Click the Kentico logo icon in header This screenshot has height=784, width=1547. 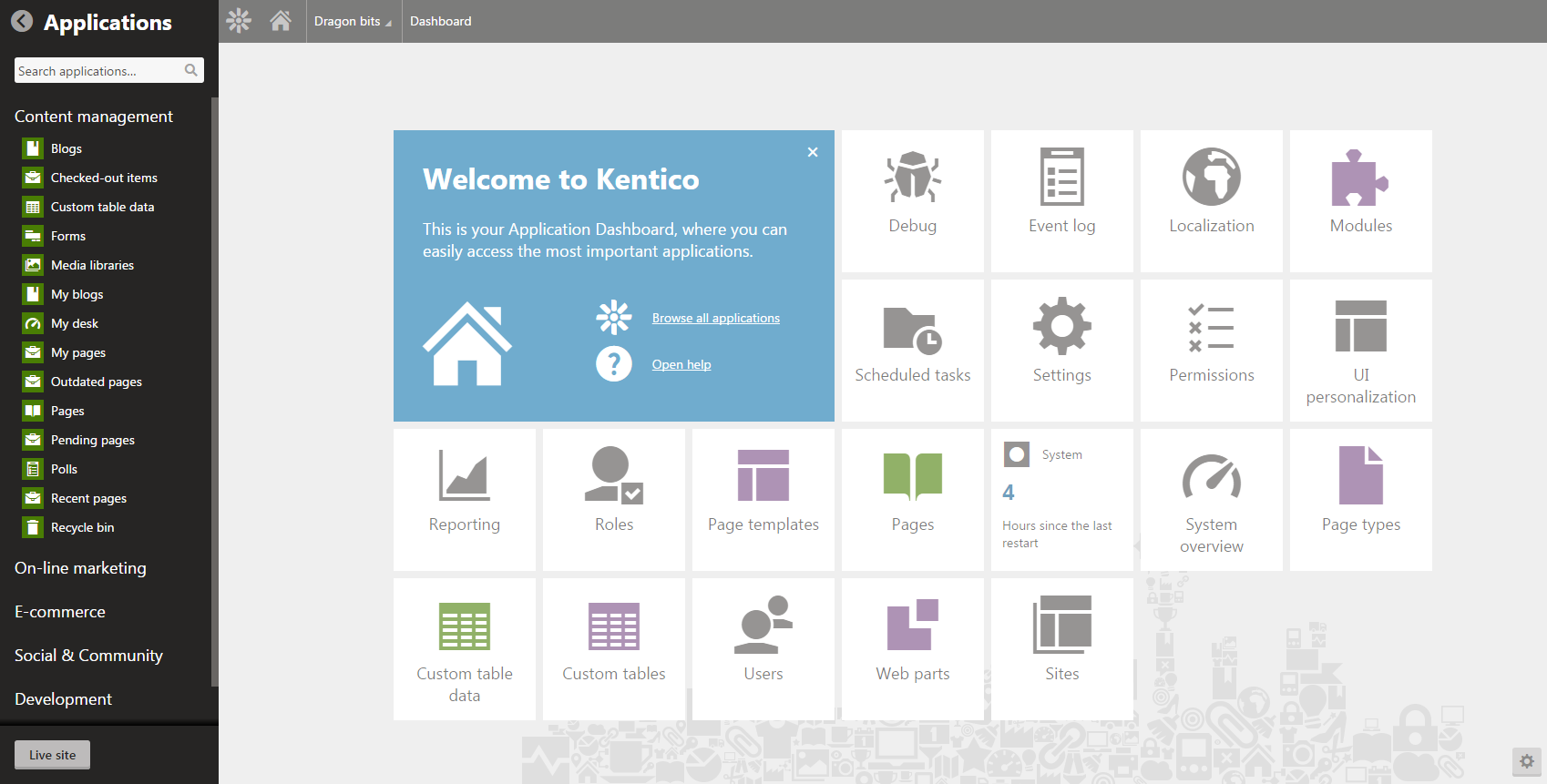click(x=239, y=21)
